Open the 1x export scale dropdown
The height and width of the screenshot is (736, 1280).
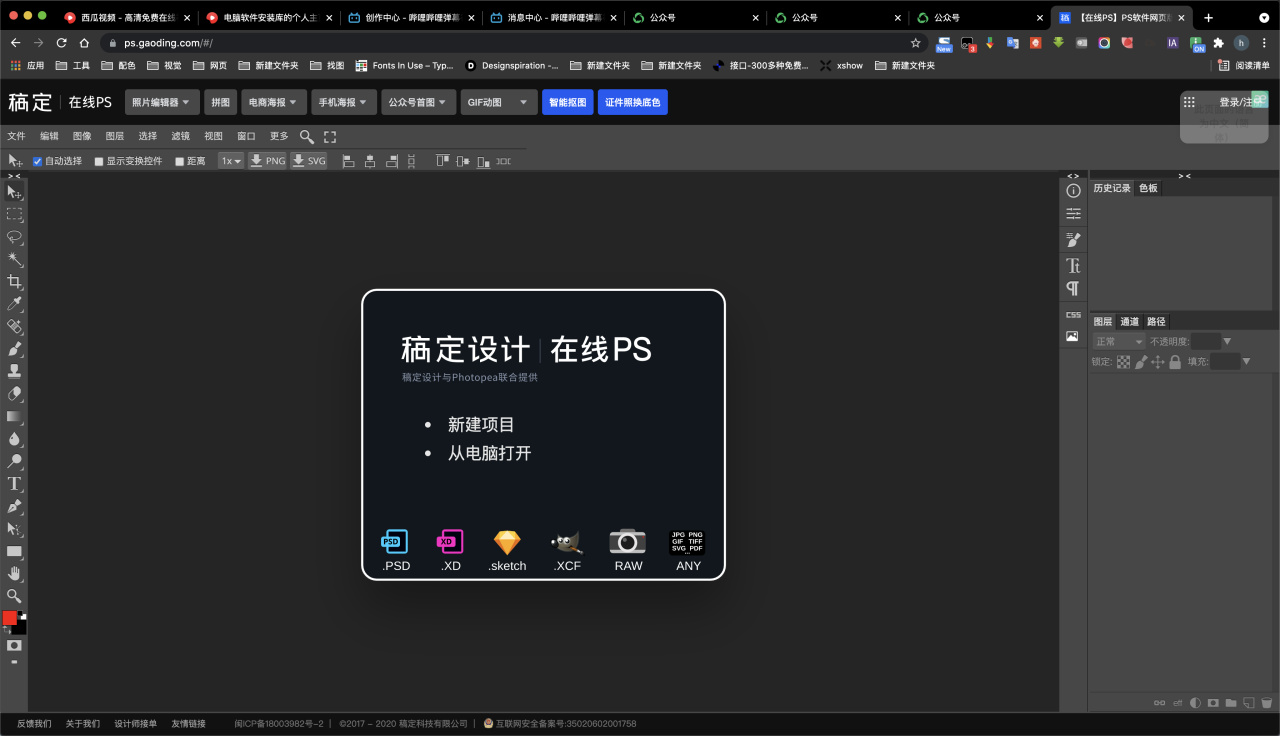pos(231,161)
